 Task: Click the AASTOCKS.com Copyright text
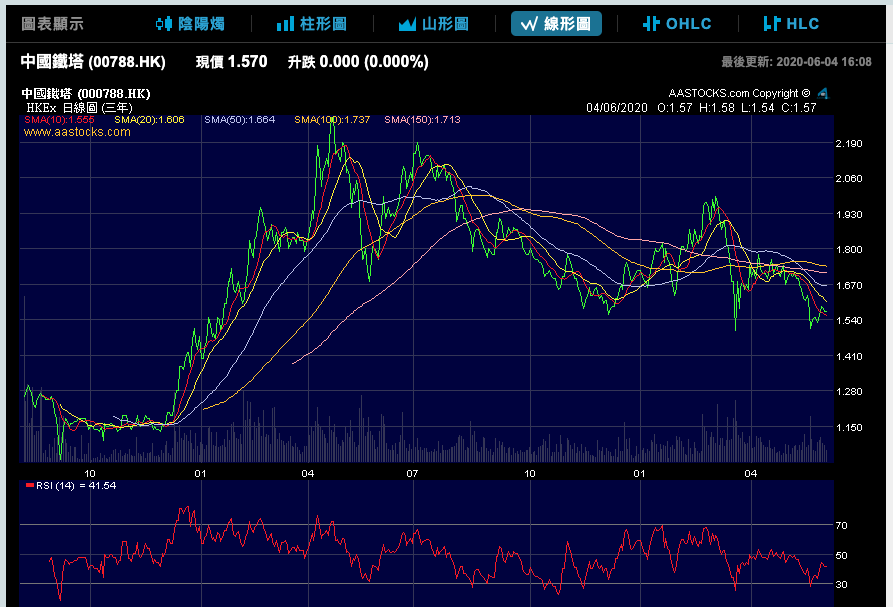click(x=739, y=93)
